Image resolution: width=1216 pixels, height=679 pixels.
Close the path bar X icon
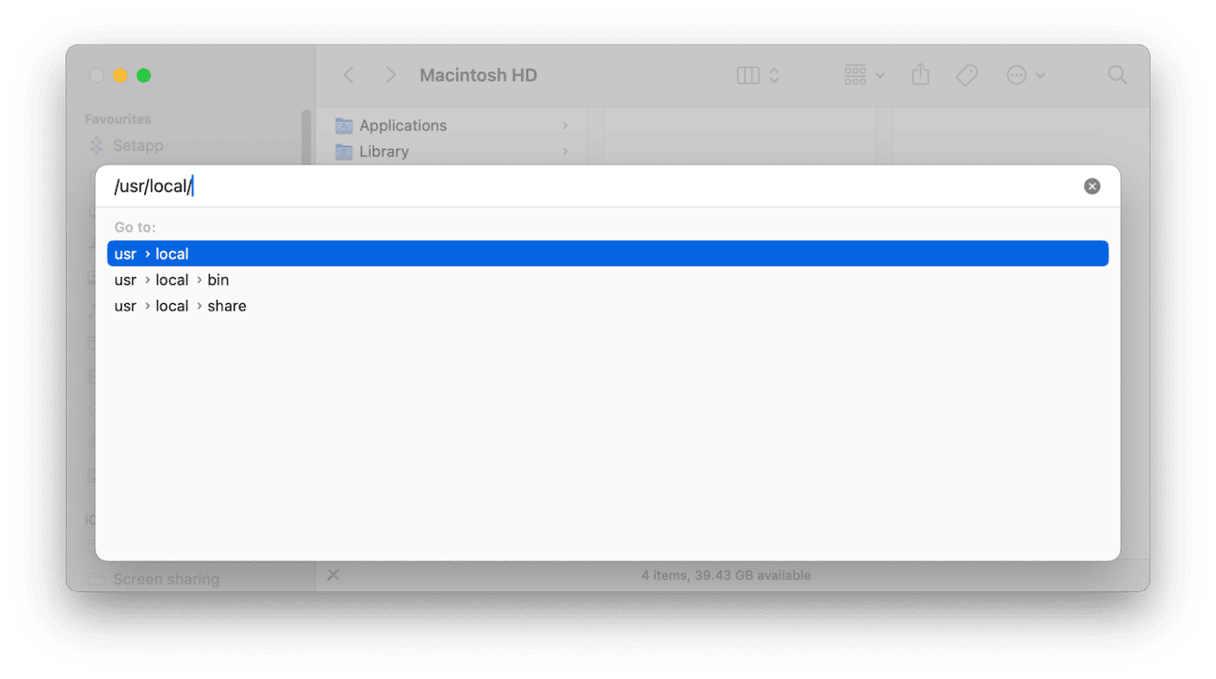pos(333,575)
